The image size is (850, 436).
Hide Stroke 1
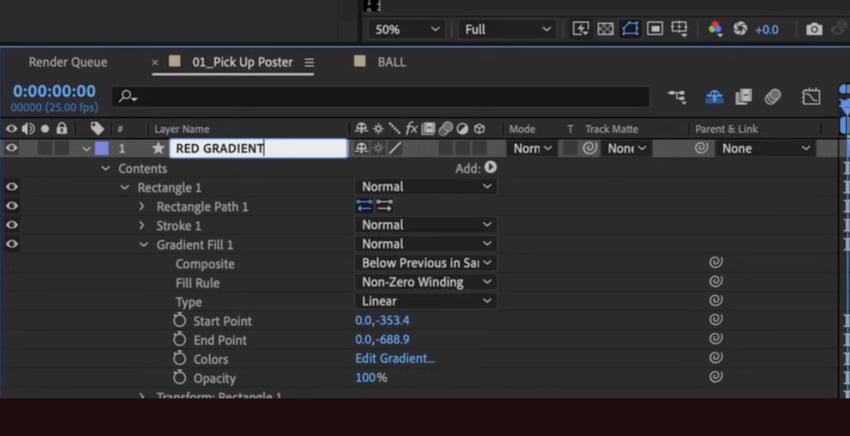(11, 225)
